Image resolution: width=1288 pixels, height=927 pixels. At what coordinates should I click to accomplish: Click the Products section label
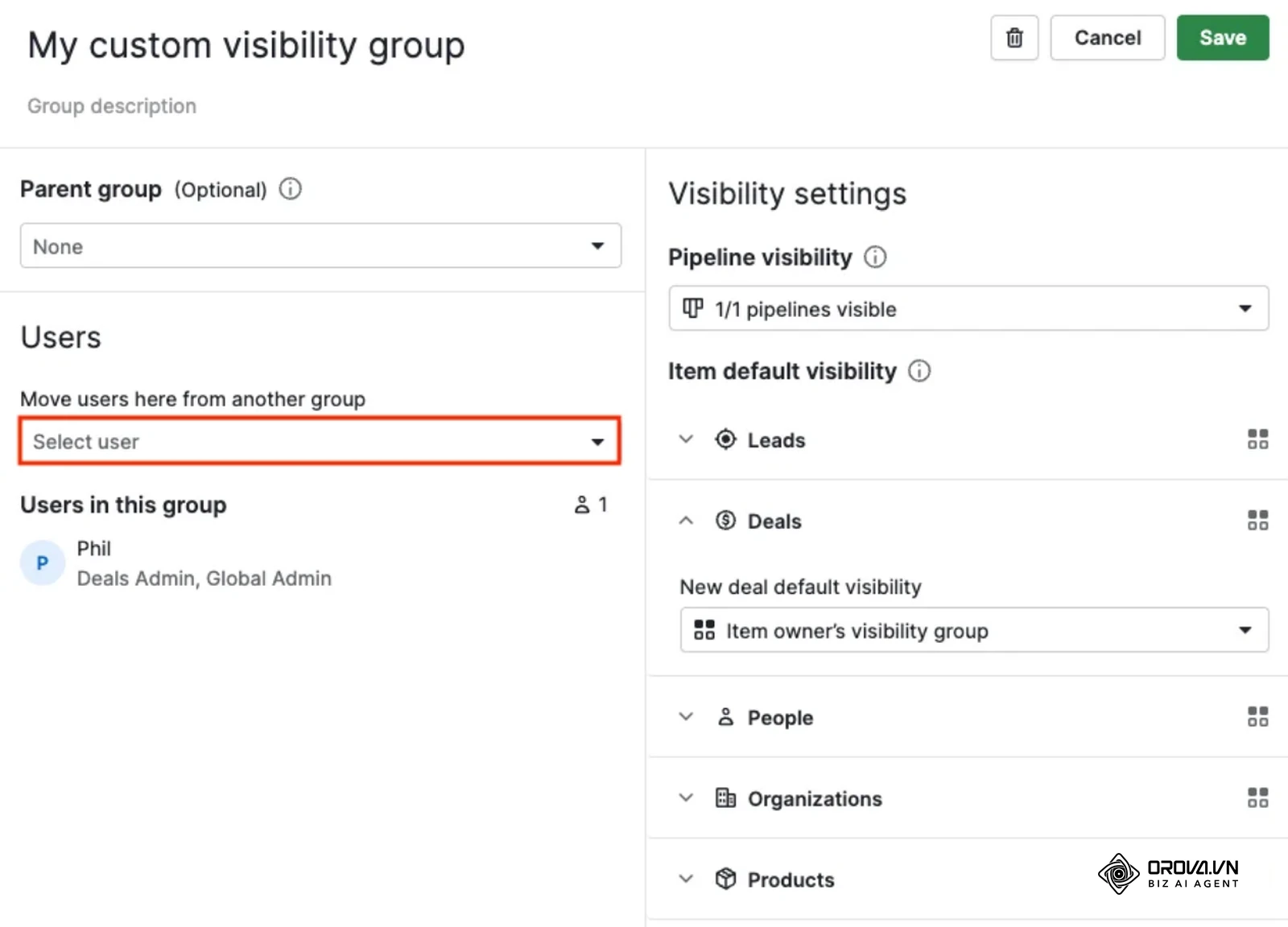click(791, 880)
